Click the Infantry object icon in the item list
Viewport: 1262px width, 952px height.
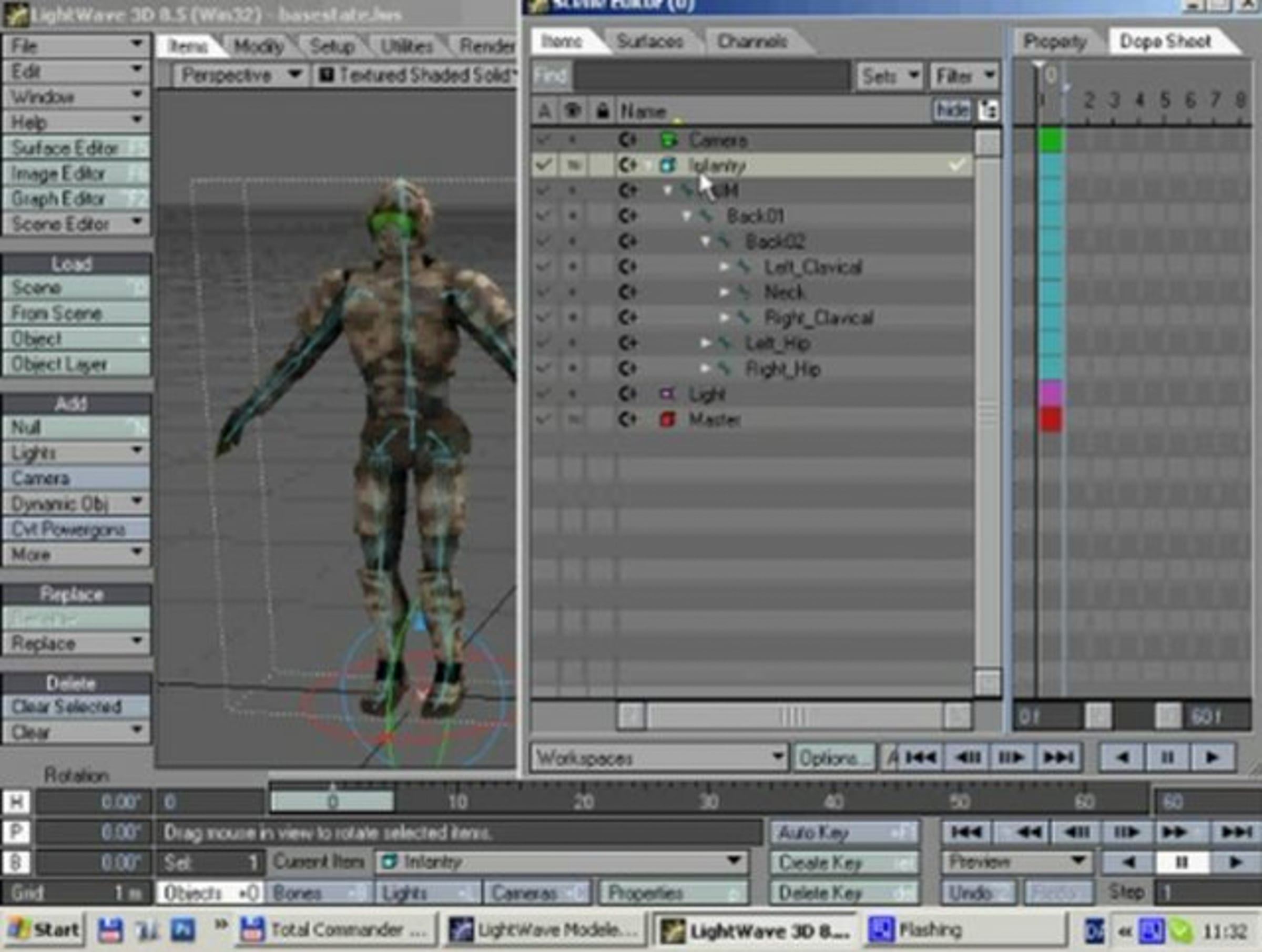tap(667, 166)
